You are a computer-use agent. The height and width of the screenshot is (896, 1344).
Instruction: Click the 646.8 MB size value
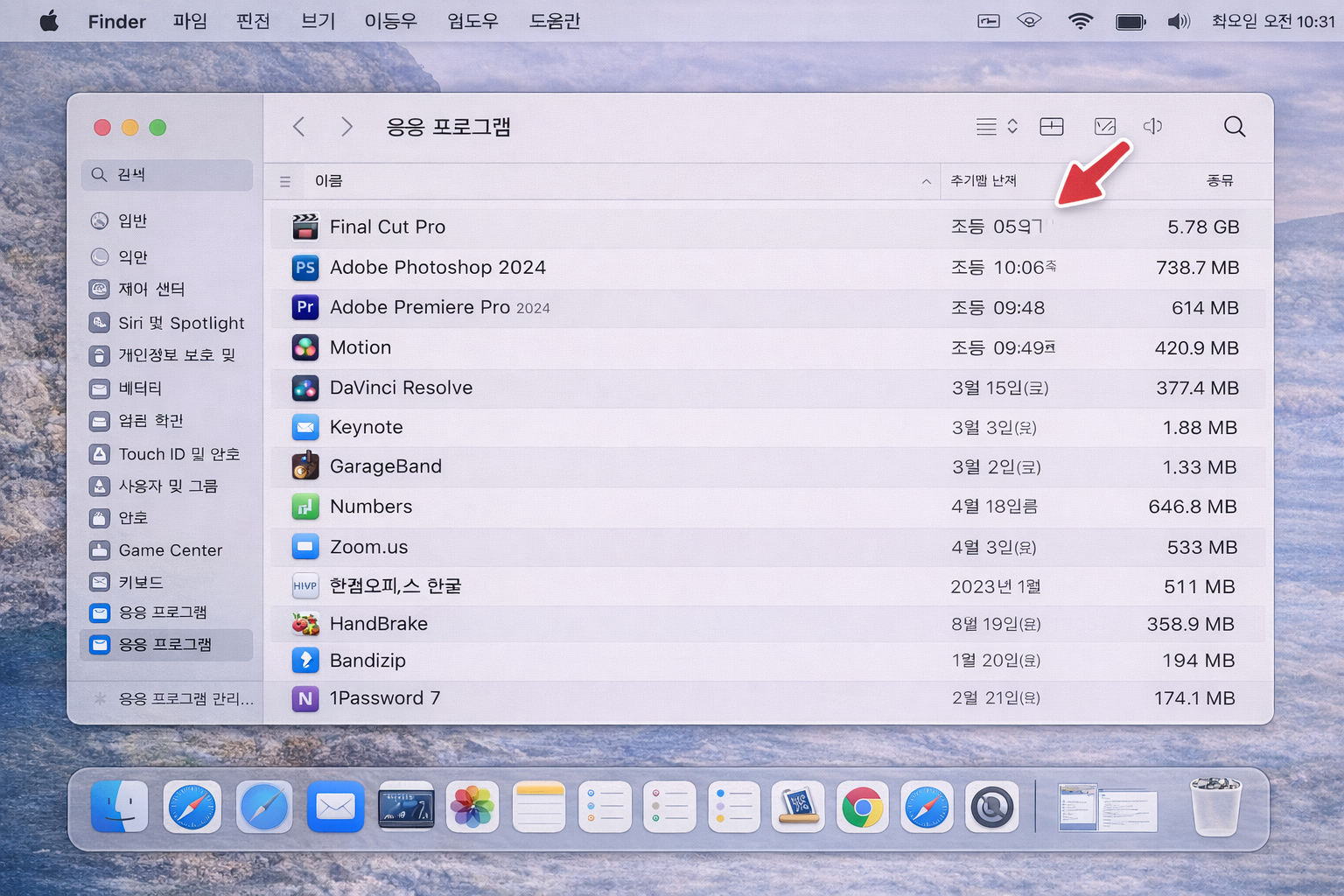point(1193,507)
